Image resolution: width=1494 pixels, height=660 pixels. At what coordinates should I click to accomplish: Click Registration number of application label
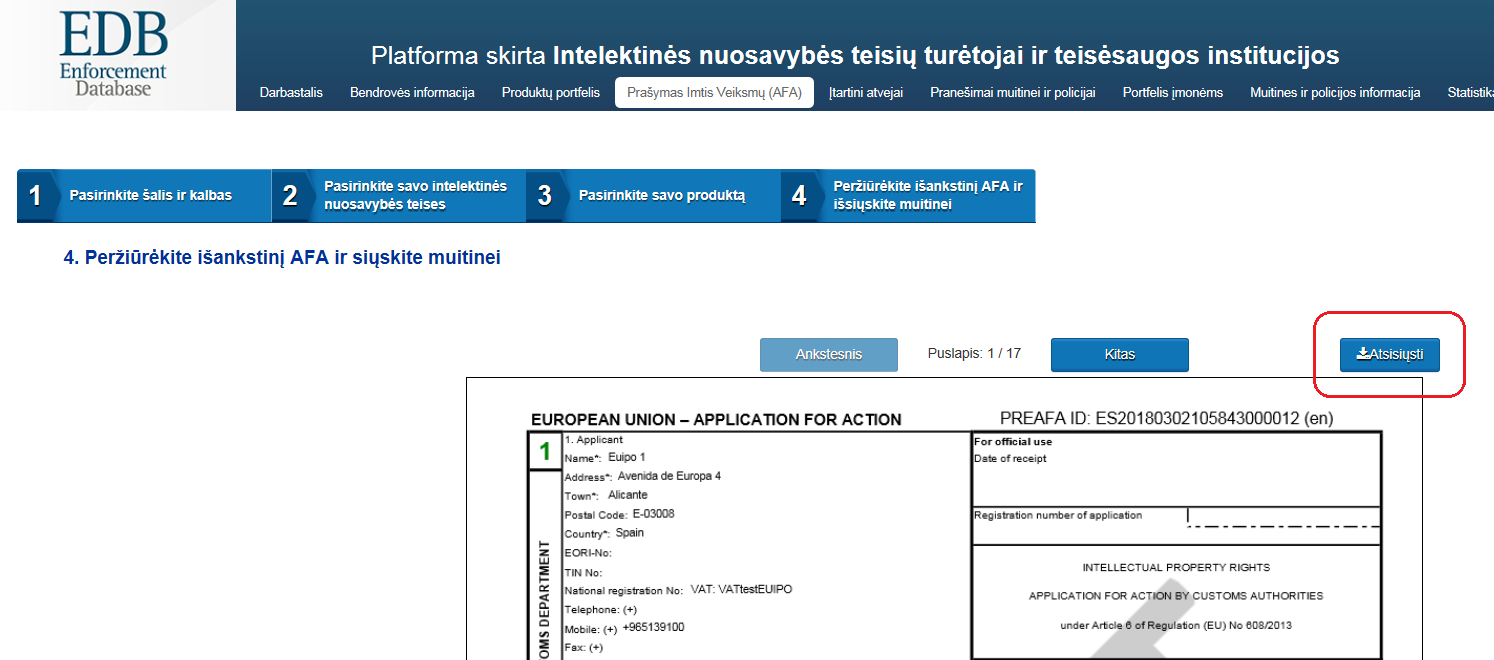(1058, 516)
